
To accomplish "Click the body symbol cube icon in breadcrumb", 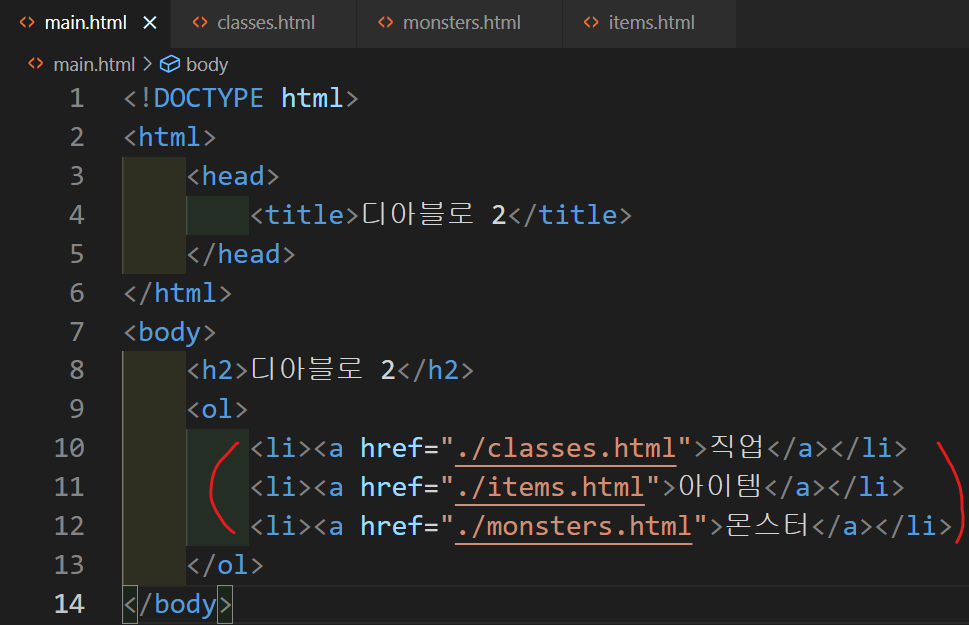I will pyautogui.click(x=170, y=64).
